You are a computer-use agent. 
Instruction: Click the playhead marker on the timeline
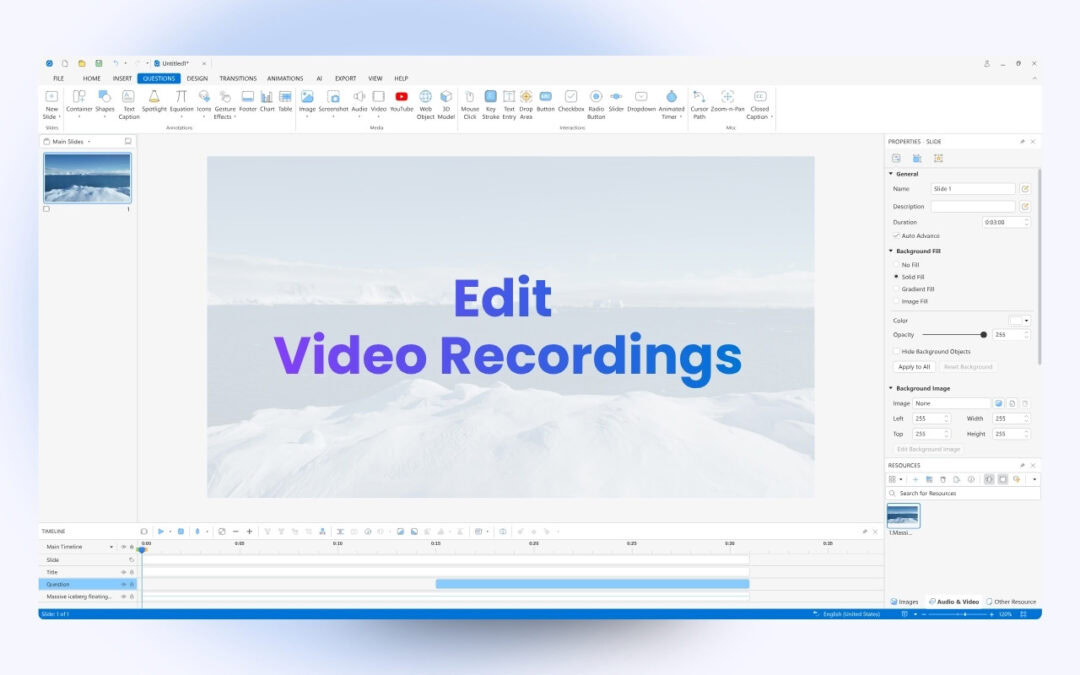coord(142,549)
